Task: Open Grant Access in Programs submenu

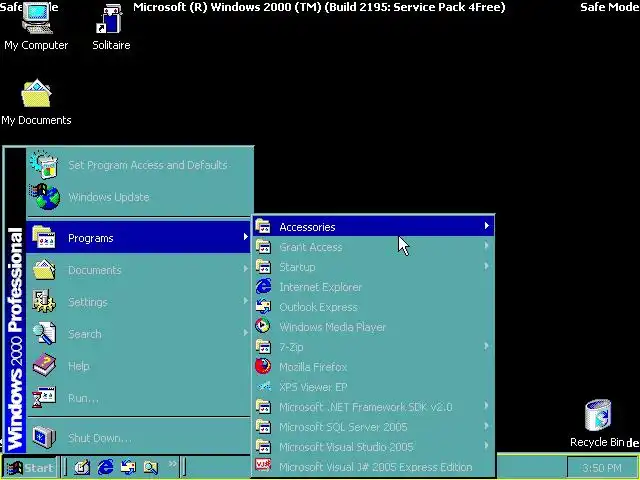Action: click(373, 247)
